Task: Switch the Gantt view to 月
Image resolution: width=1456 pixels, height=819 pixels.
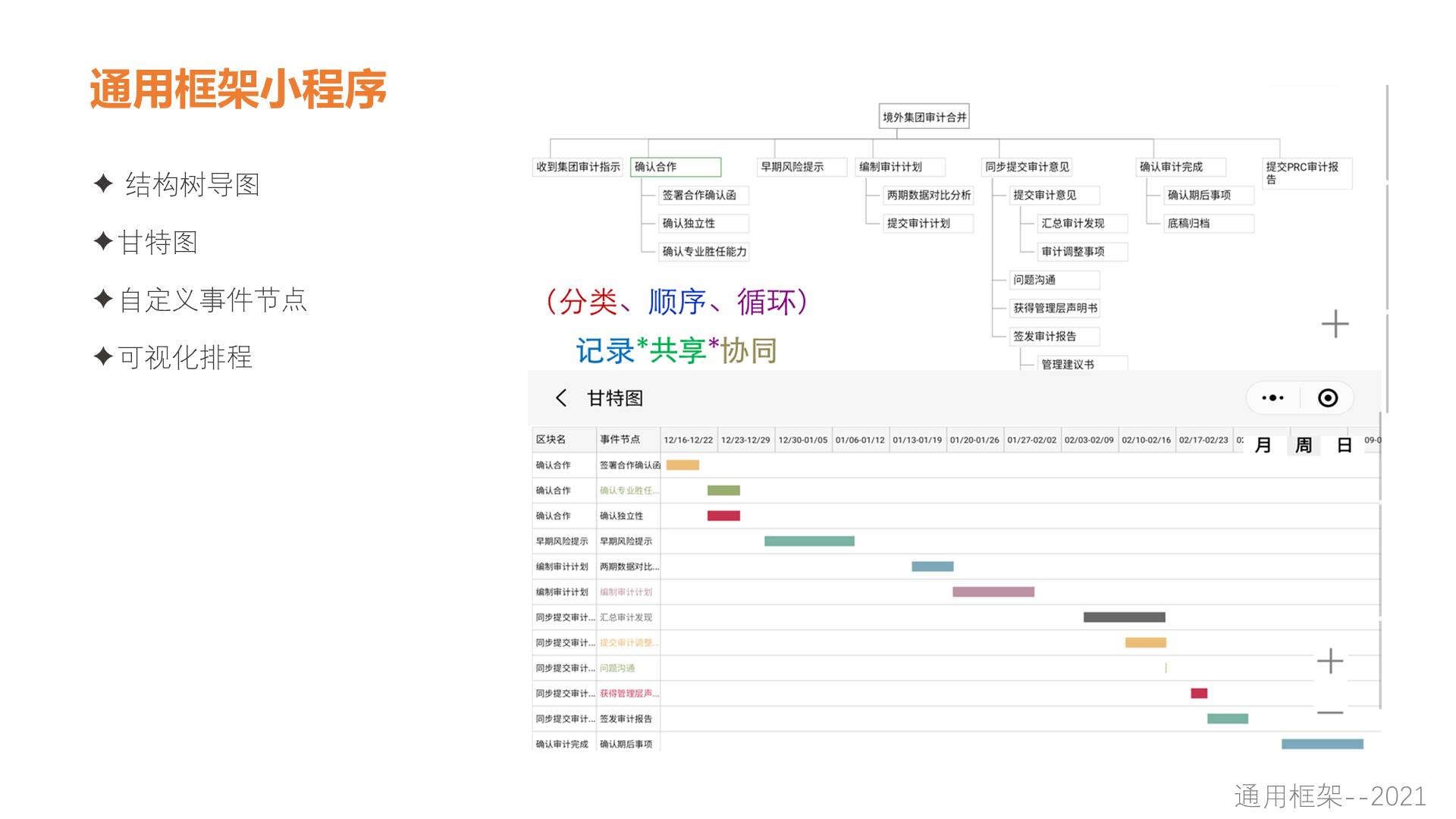Action: click(x=1263, y=445)
